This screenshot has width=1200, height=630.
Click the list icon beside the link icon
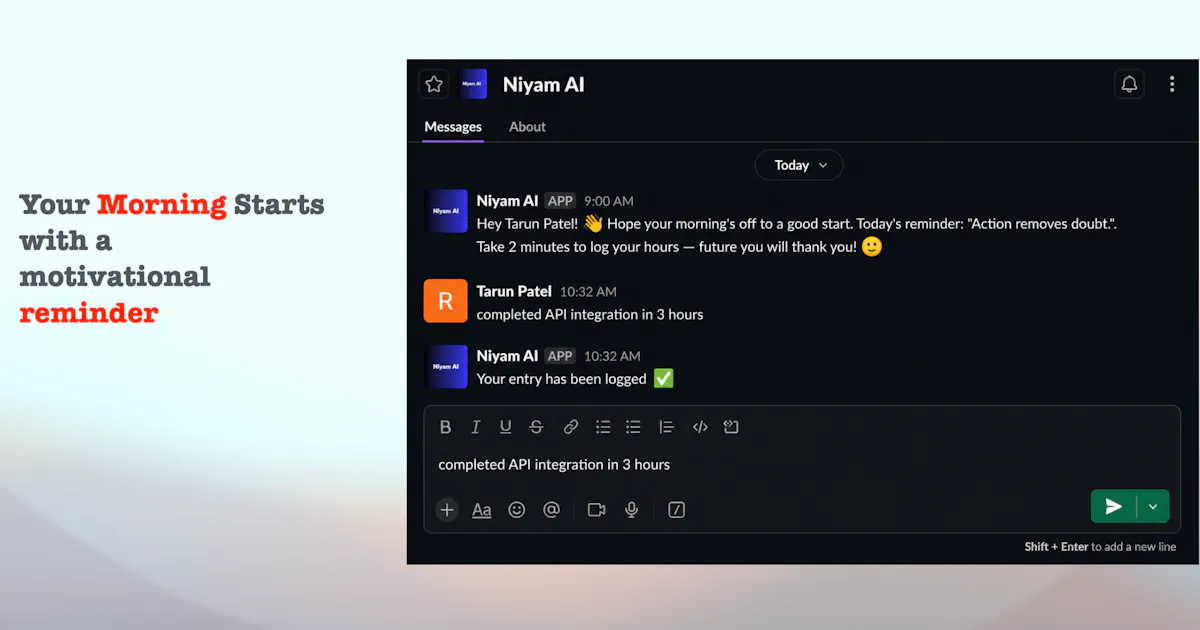coord(603,427)
